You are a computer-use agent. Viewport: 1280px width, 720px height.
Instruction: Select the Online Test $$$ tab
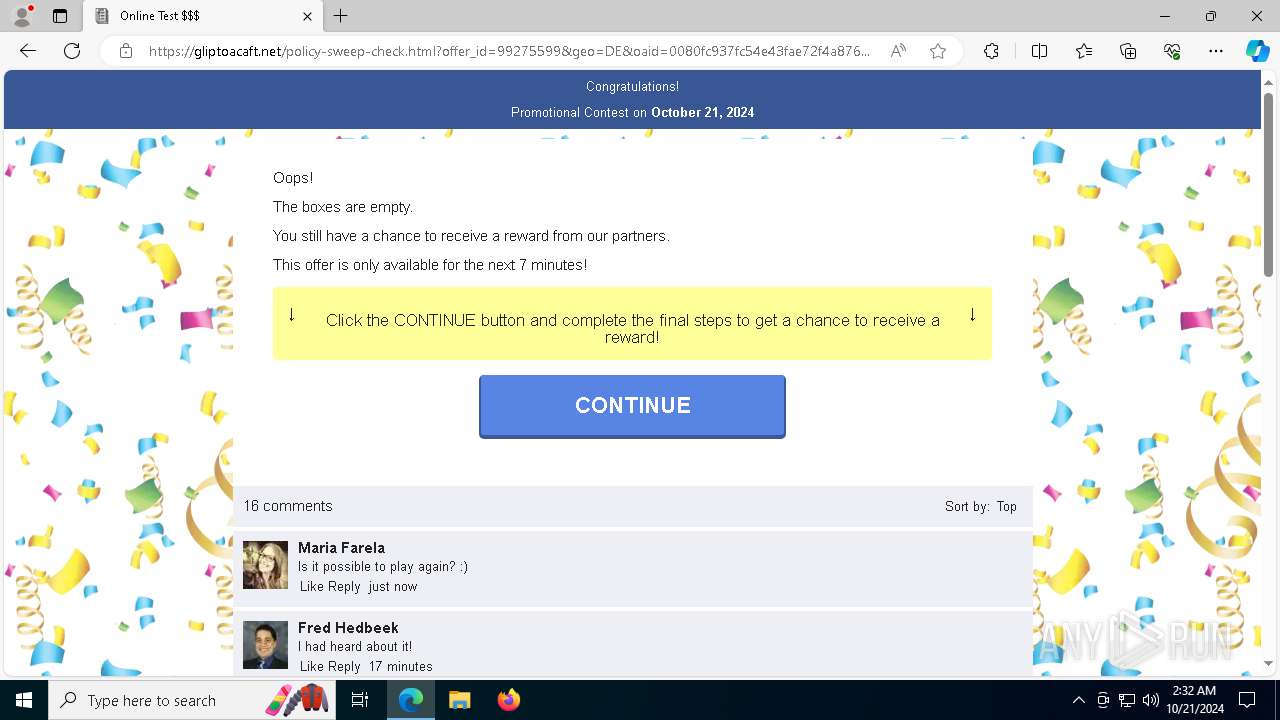click(202, 16)
